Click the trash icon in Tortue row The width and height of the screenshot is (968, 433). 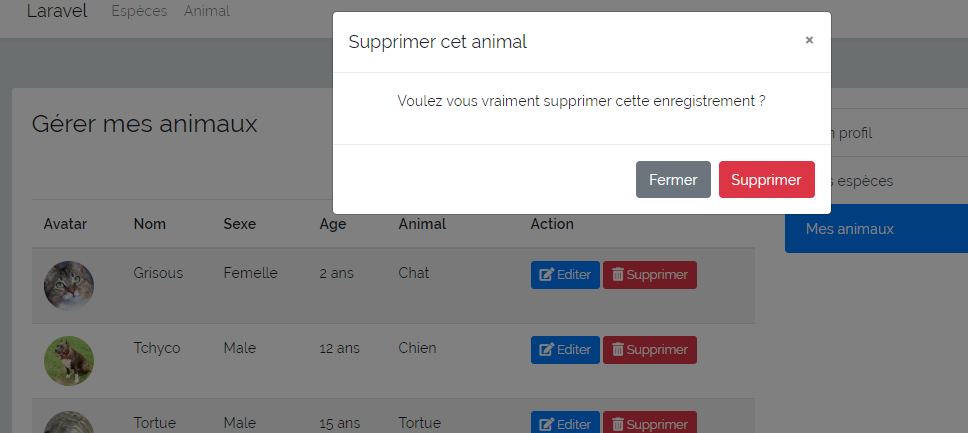point(618,424)
